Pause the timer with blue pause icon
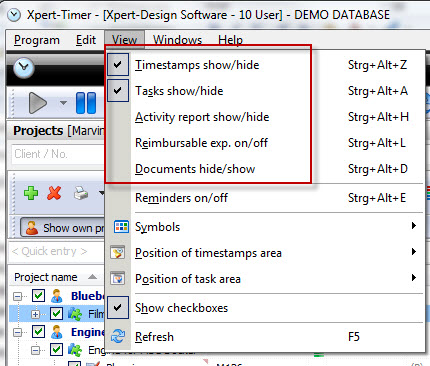Viewport: 430px width, 366px height. click(86, 103)
